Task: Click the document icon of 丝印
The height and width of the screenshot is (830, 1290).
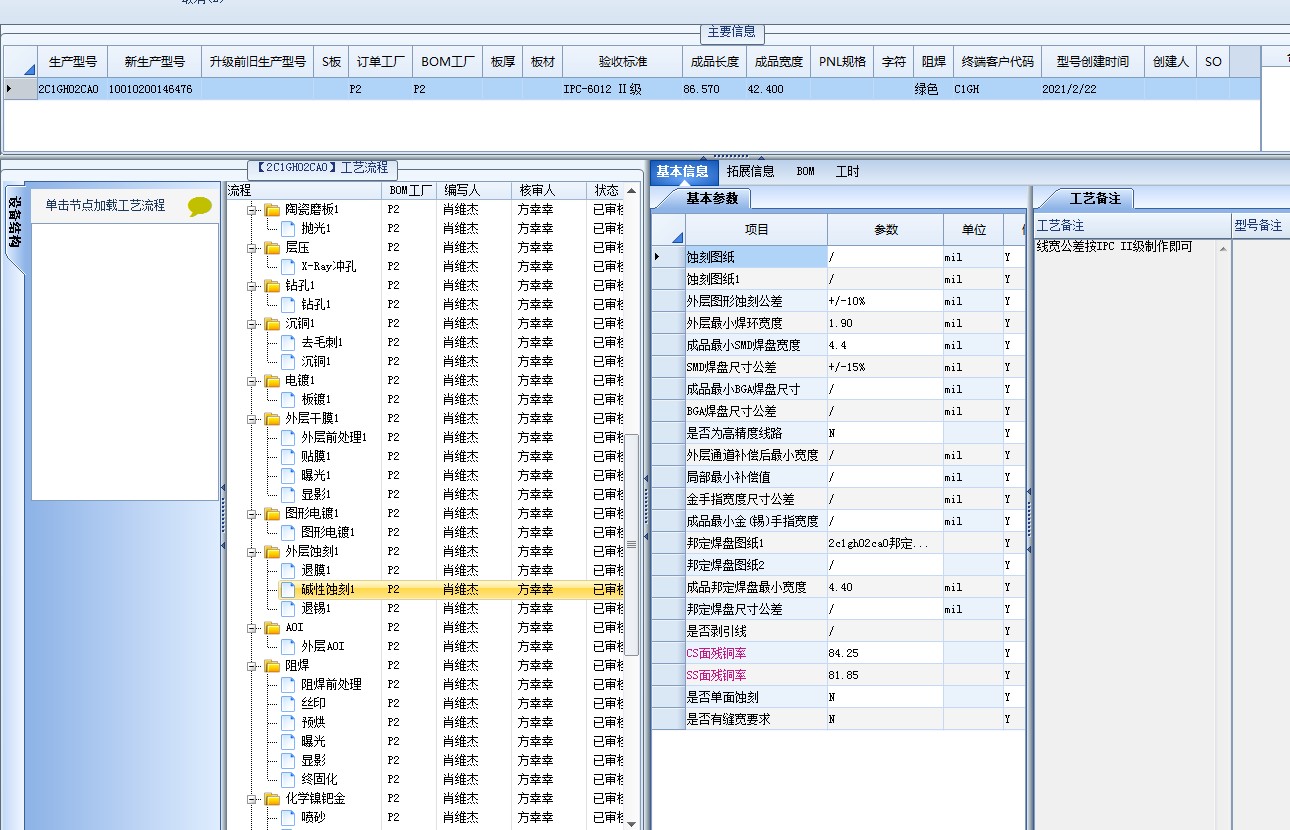Action: click(x=288, y=704)
